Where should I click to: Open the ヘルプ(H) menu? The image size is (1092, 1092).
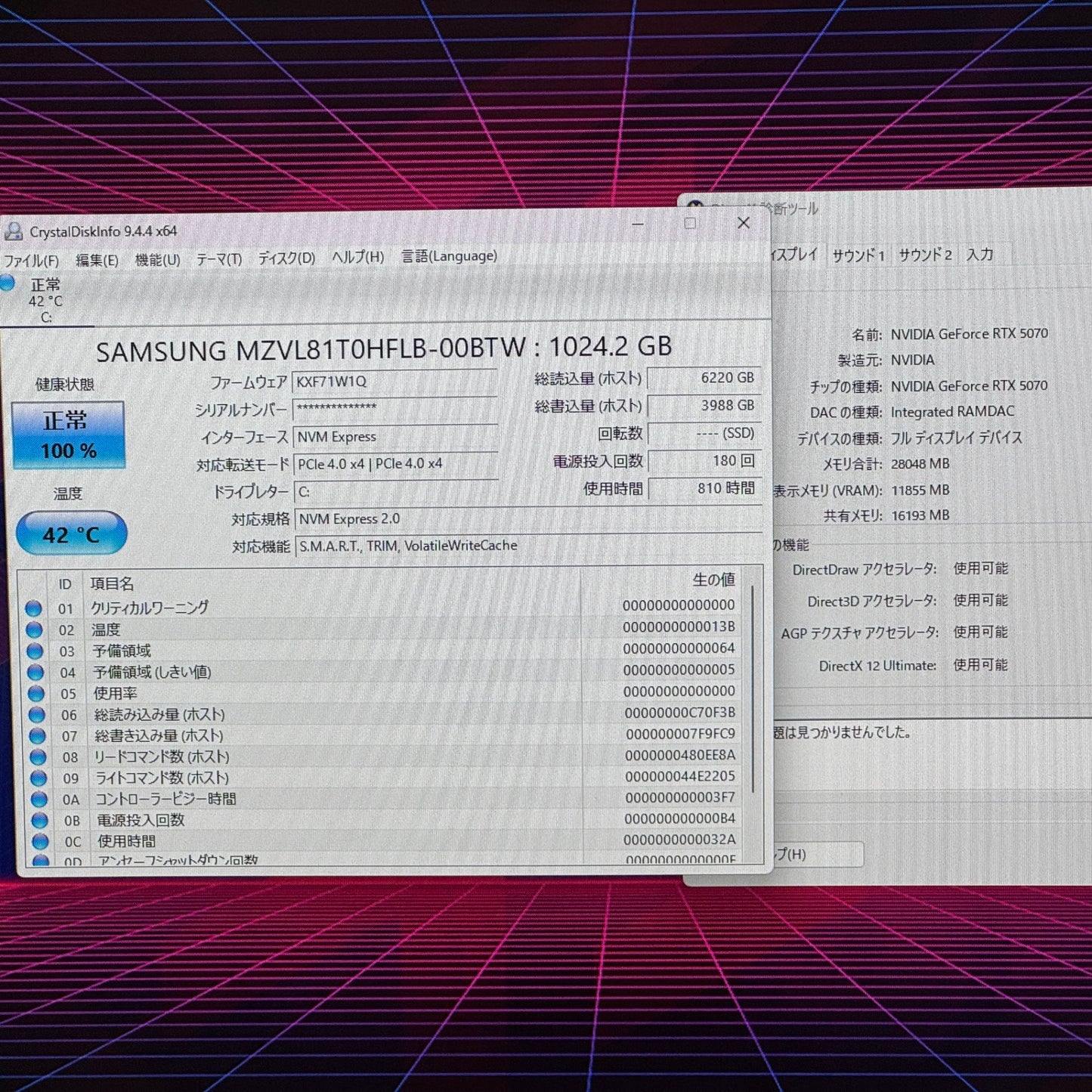coord(358,257)
